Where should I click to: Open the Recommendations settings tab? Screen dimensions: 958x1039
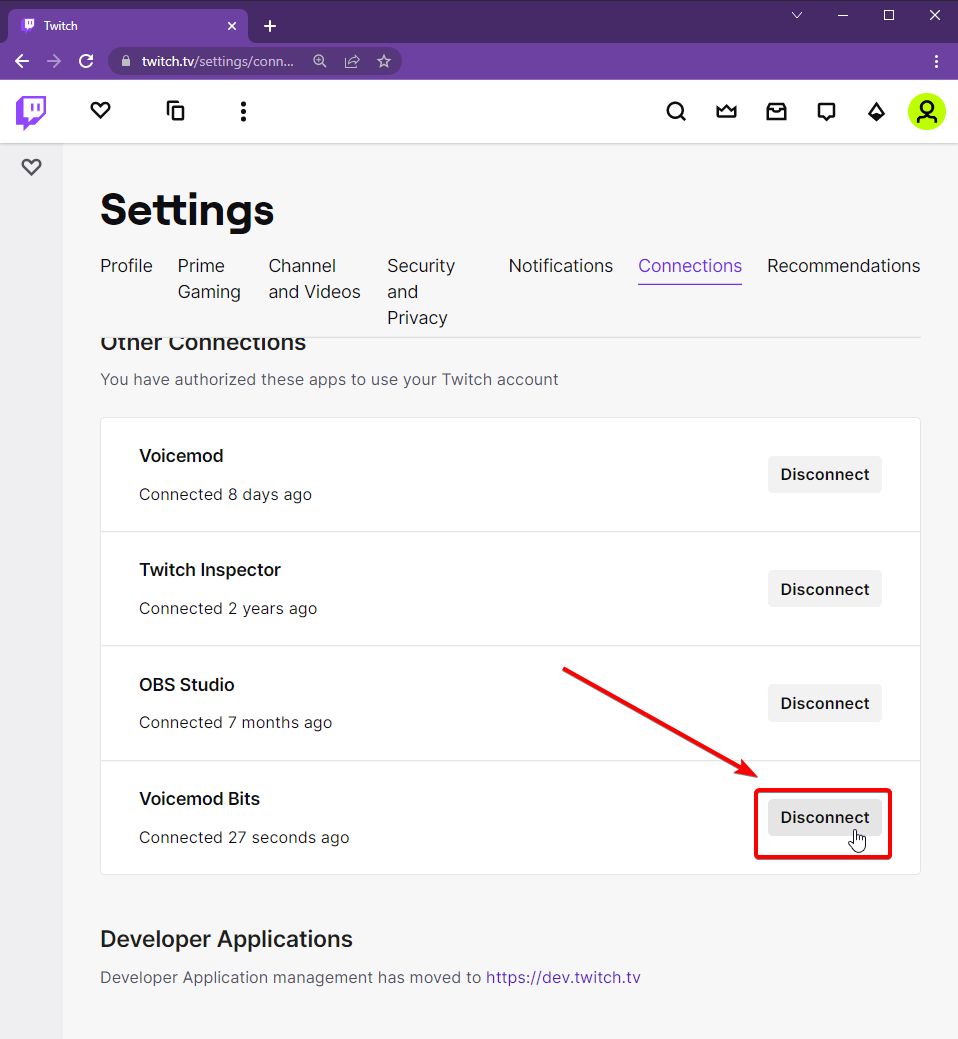pos(843,266)
